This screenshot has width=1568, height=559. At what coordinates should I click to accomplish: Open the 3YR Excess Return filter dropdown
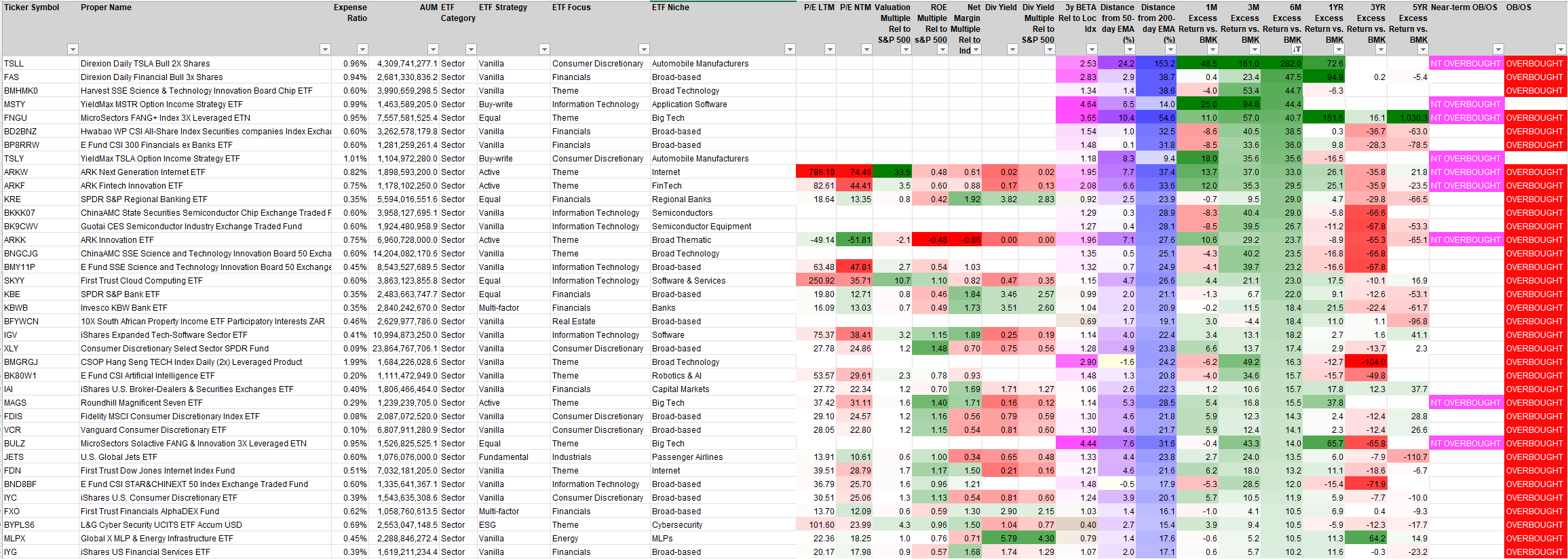1381,50
